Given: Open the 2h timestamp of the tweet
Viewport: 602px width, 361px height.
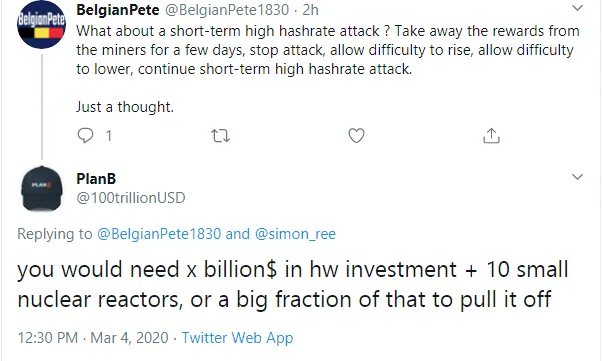Looking at the screenshot, I should 311,10.
